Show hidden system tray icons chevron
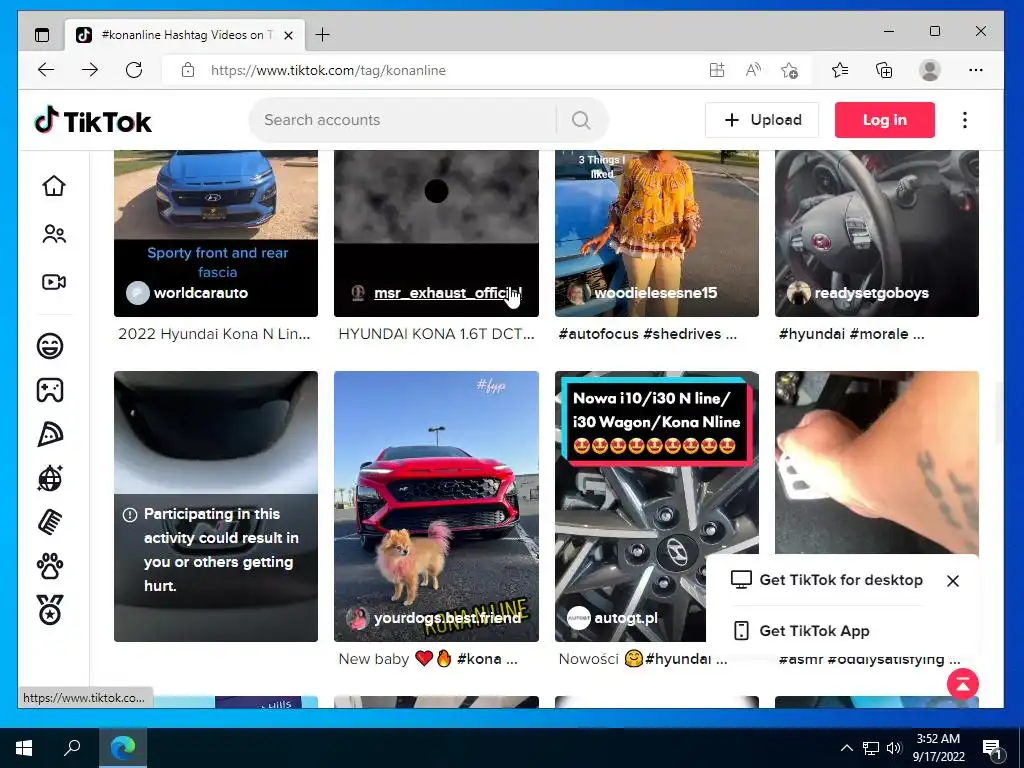1024x768 pixels. 846,748
